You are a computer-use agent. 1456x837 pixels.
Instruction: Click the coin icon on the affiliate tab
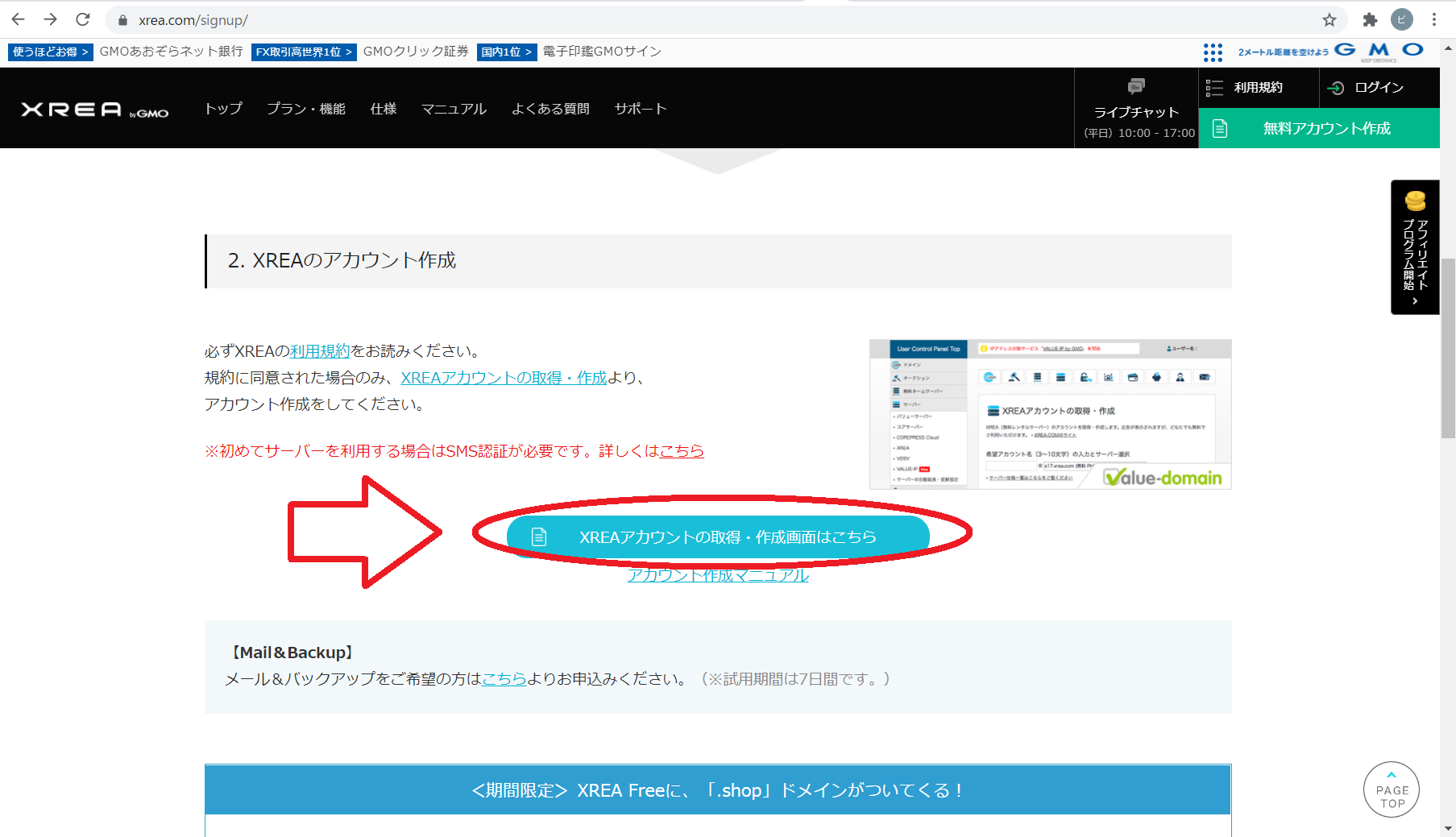(x=1416, y=200)
